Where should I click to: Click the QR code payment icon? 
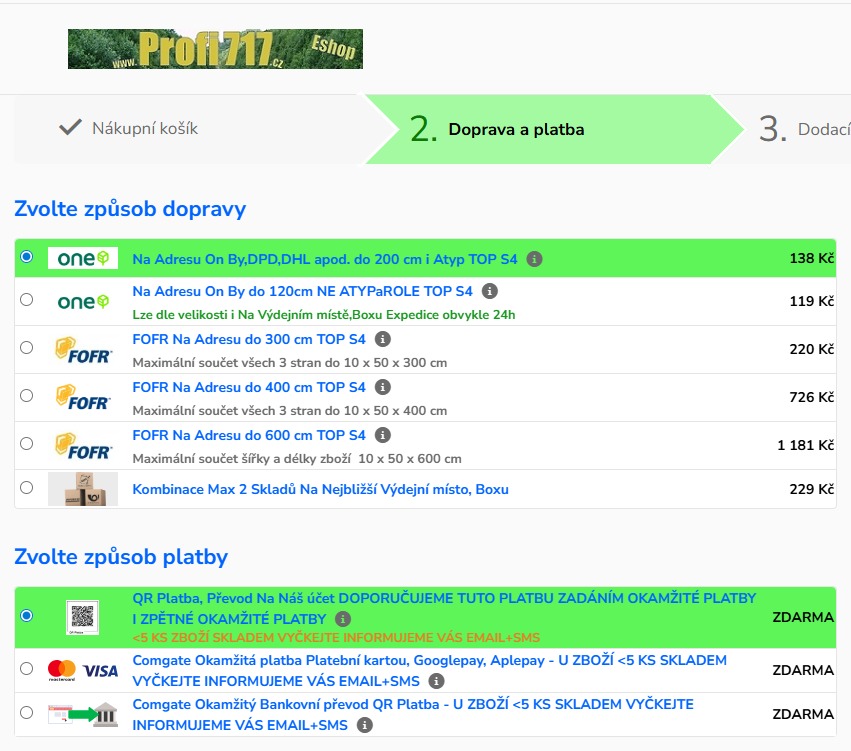(x=82, y=616)
